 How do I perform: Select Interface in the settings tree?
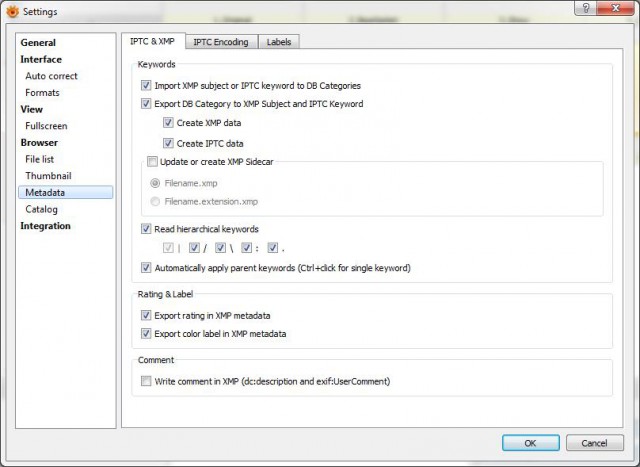click(41, 59)
